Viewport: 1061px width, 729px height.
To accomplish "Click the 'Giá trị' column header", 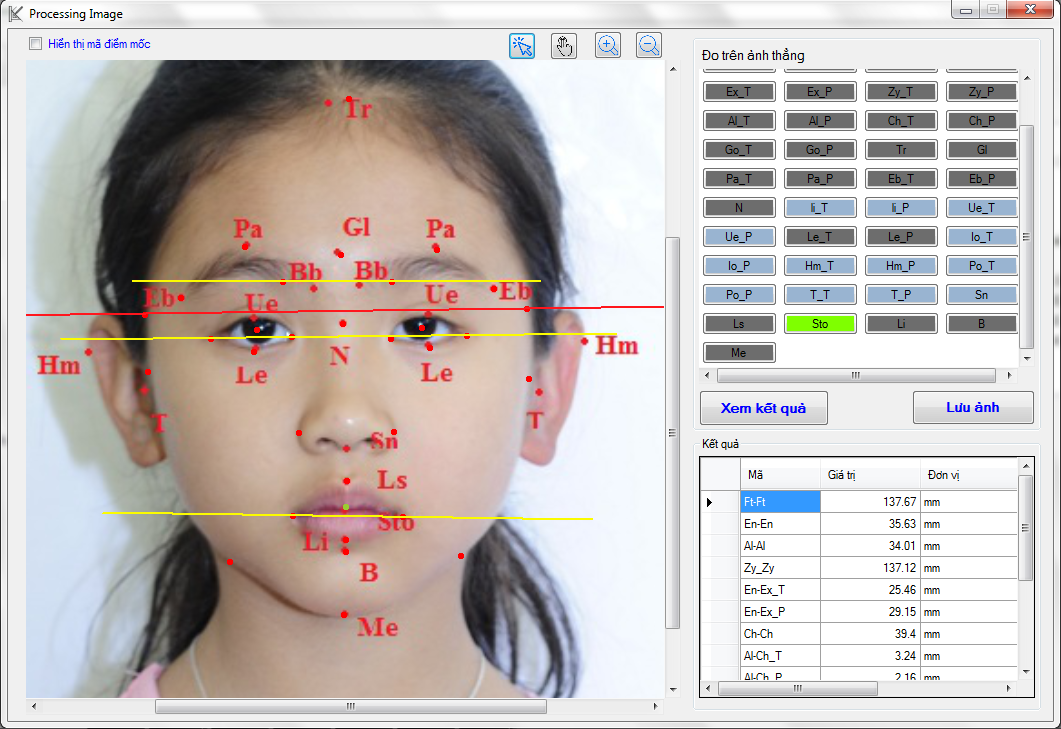I will pos(868,474).
